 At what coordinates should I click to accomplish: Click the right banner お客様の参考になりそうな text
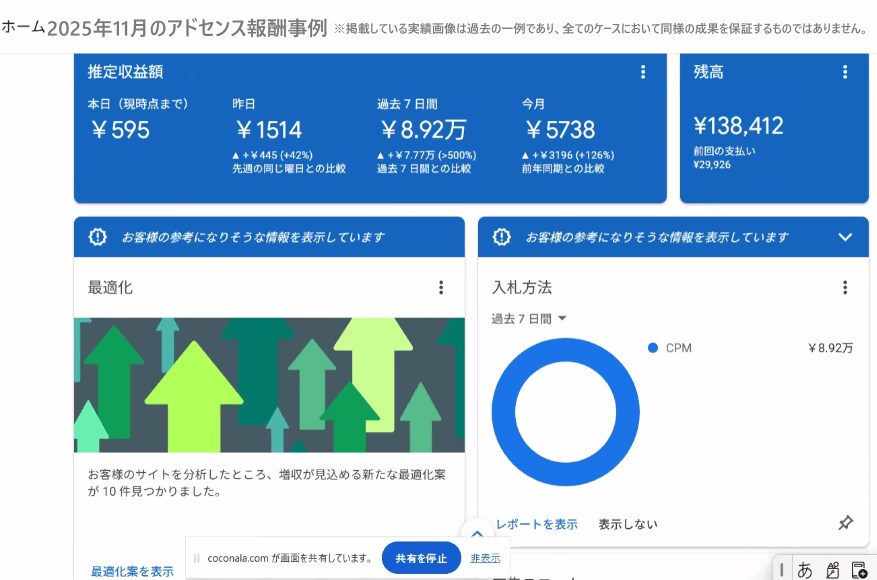(657, 237)
